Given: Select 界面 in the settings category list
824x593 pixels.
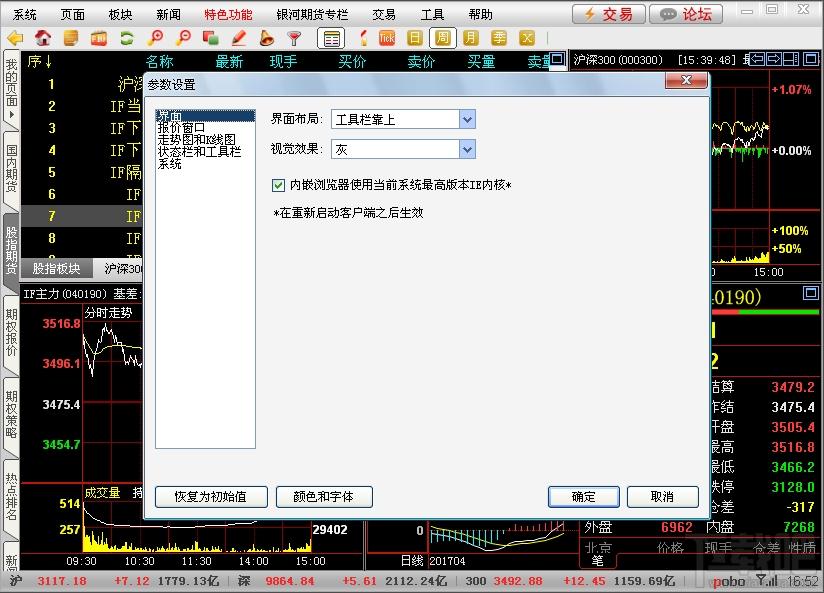Looking at the screenshot, I should tap(205, 116).
